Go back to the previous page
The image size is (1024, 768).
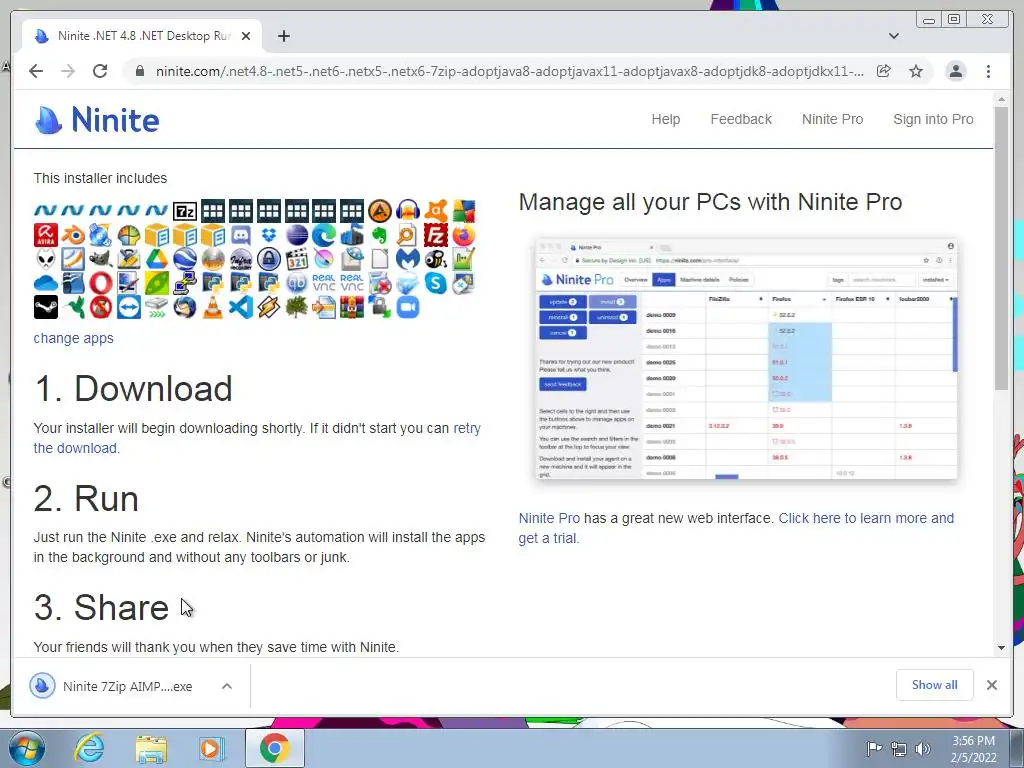(x=36, y=71)
